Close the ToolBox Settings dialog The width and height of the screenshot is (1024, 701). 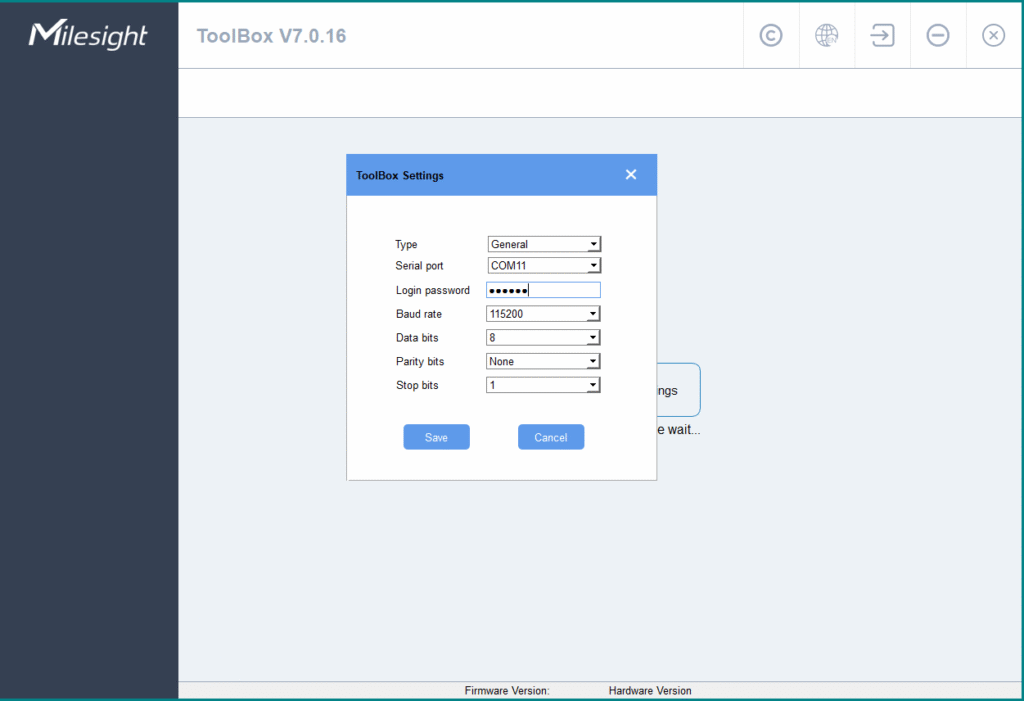(x=631, y=175)
